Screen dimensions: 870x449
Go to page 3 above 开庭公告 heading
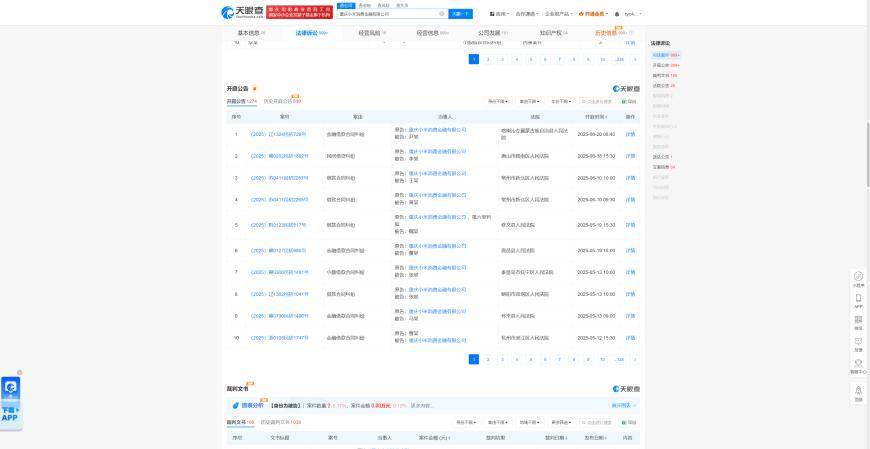click(x=502, y=59)
